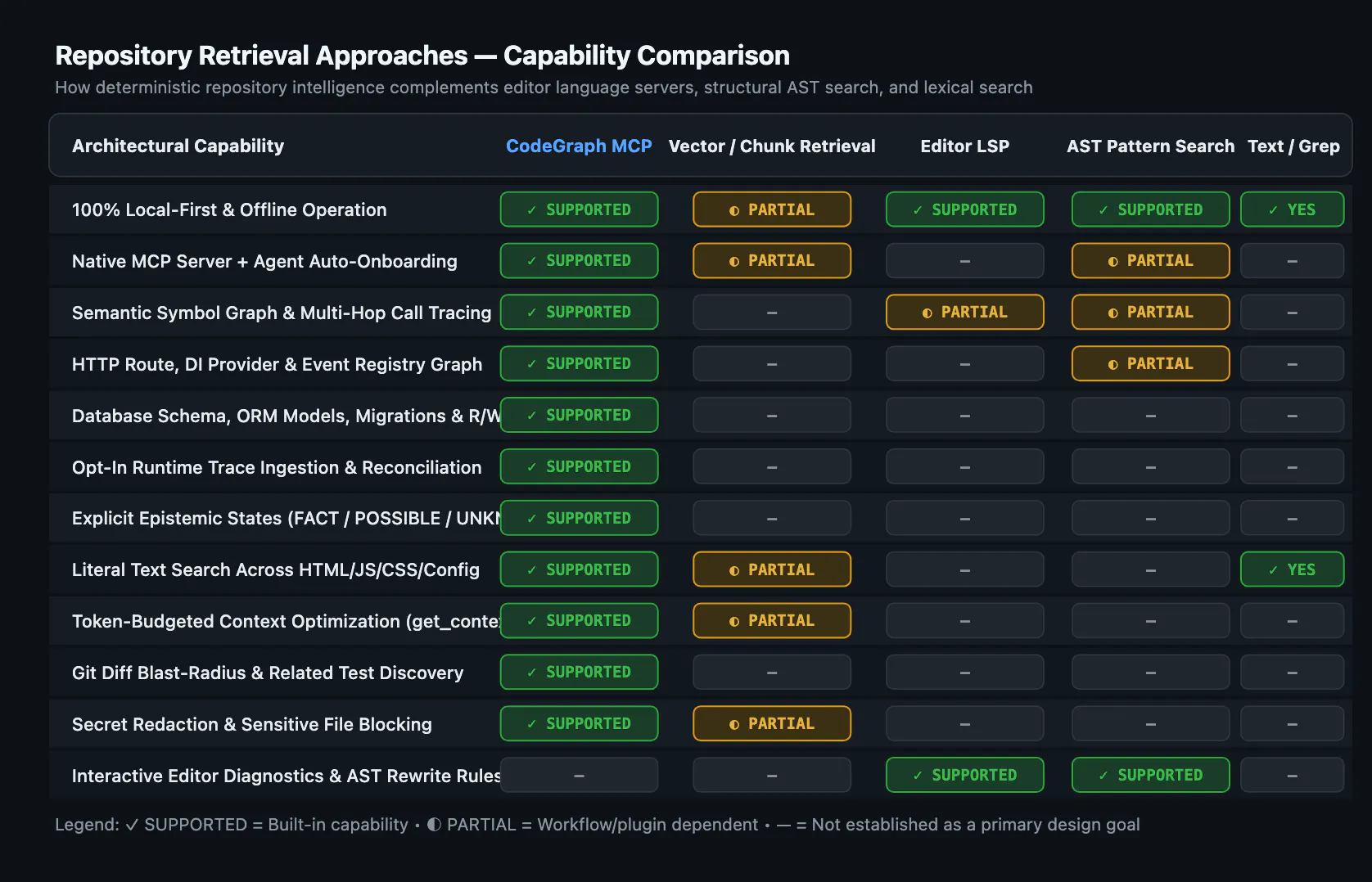The height and width of the screenshot is (882, 1372).
Task: Click the PARTIAL badge in the Literal Text Search row
Action: tap(772, 569)
